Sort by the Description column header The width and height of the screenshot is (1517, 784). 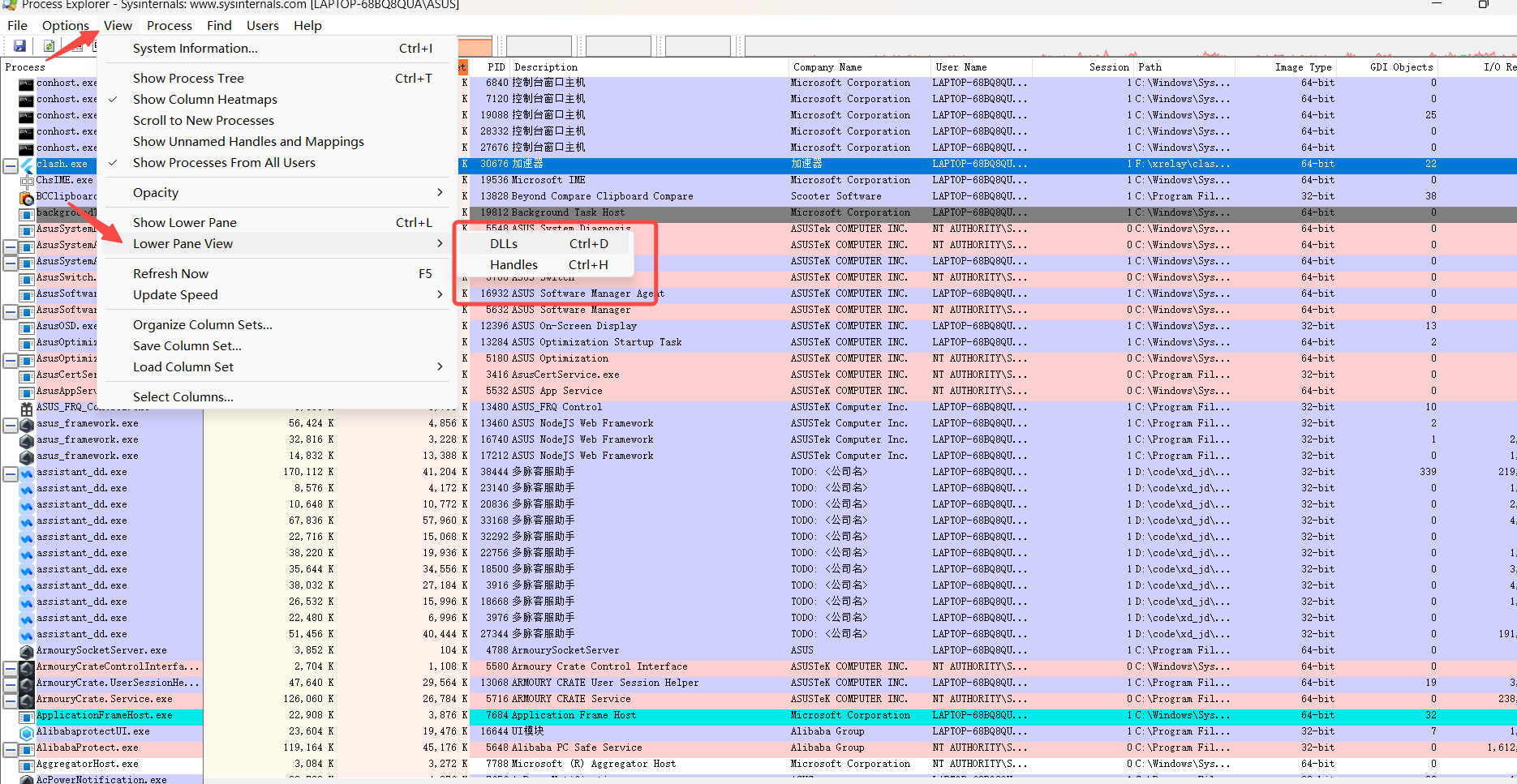[x=649, y=67]
